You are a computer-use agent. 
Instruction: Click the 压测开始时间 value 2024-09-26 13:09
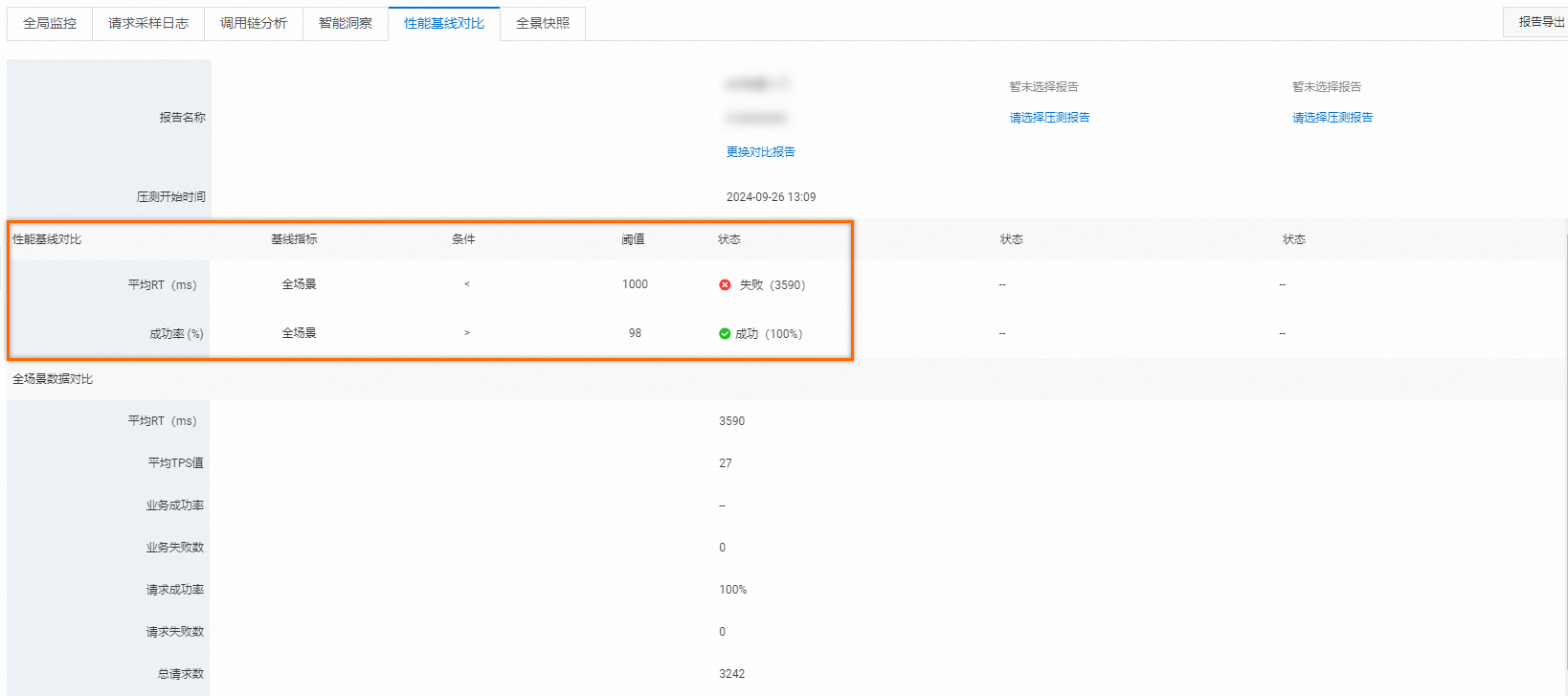(772, 197)
